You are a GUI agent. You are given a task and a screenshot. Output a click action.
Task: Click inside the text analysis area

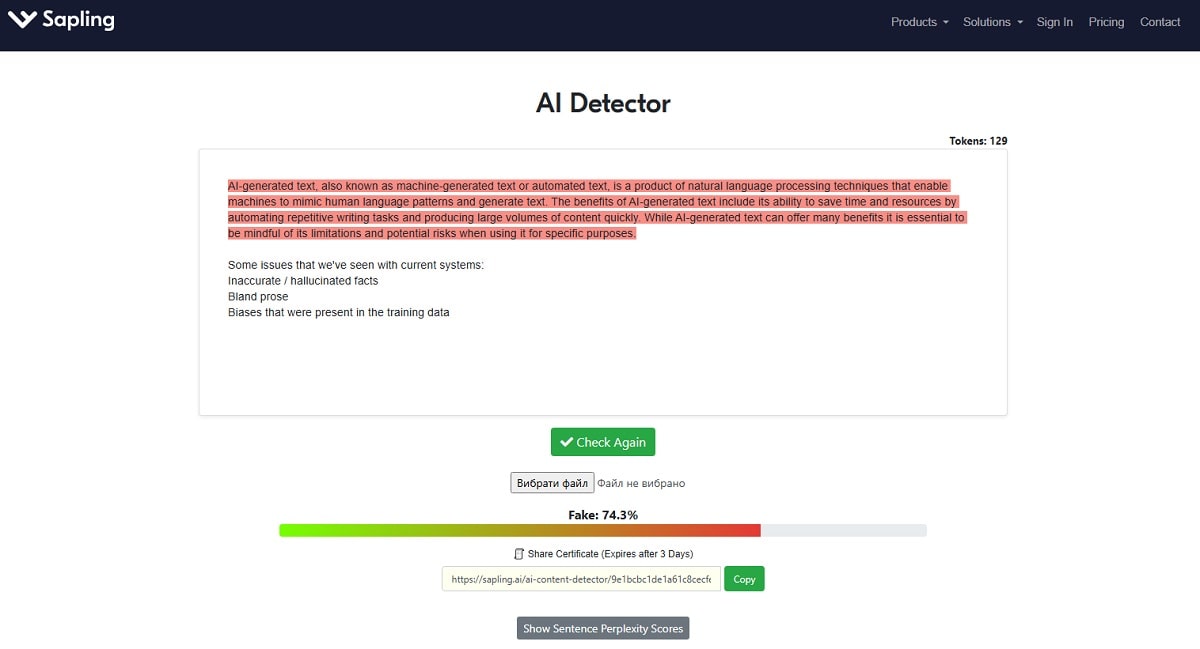pos(603,350)
